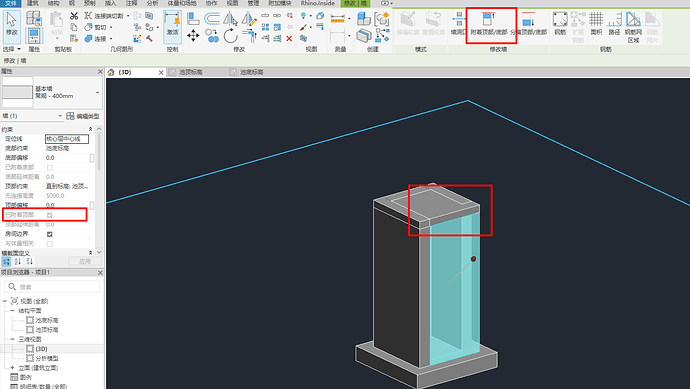Toggle the Room Bounding (房间边界) checkbox

pyautogui.click(x=50, y=234)
